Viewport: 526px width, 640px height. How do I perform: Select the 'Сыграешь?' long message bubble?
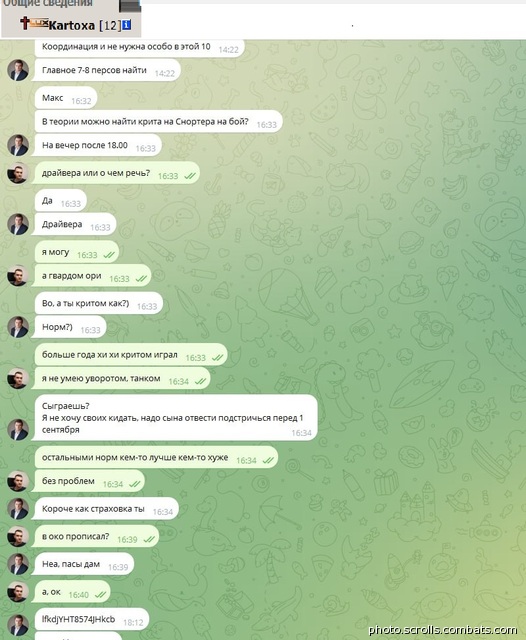175,418
